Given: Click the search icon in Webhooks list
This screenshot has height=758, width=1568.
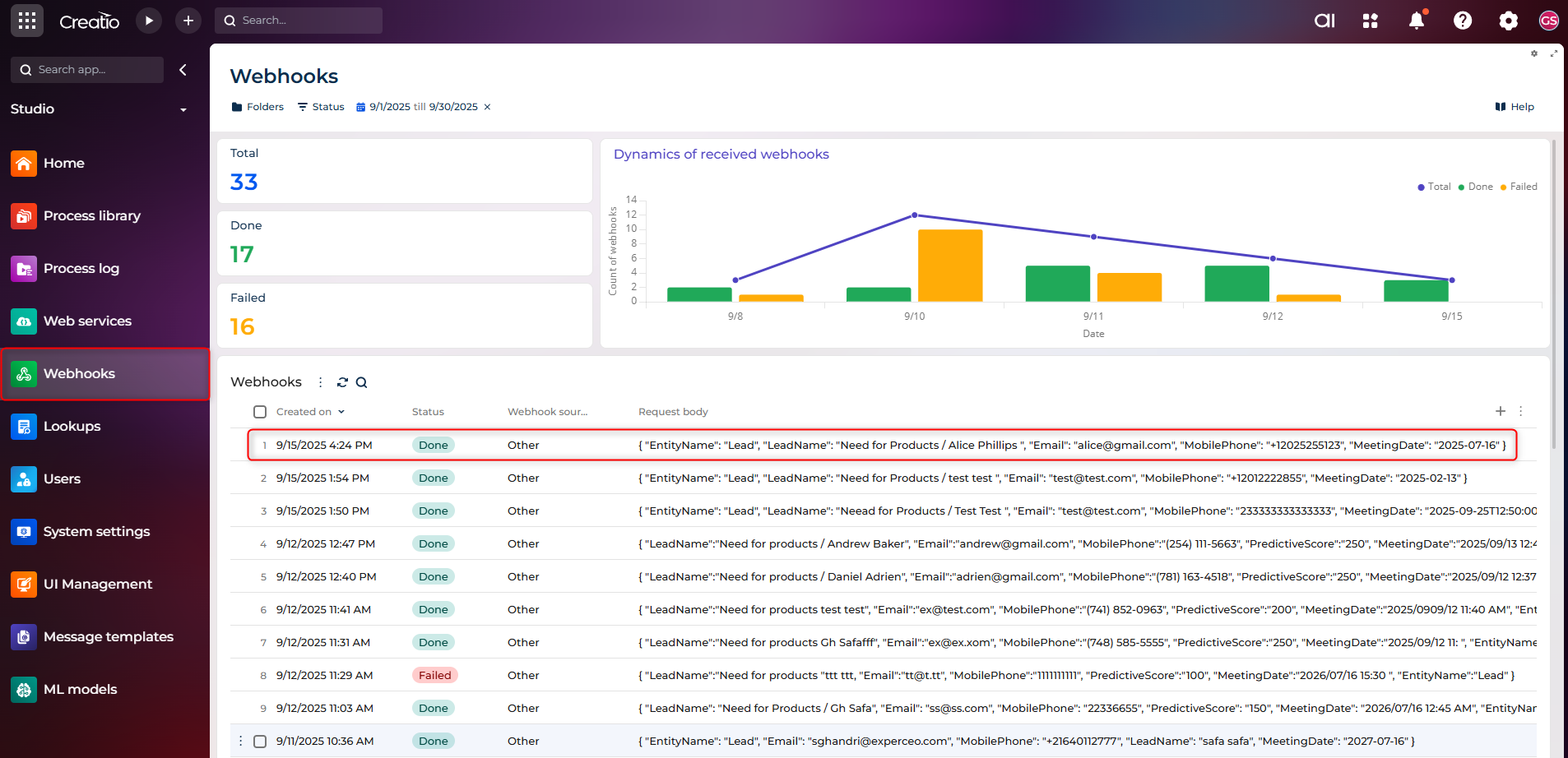Looking at the screenshot, I should (361, 382).
